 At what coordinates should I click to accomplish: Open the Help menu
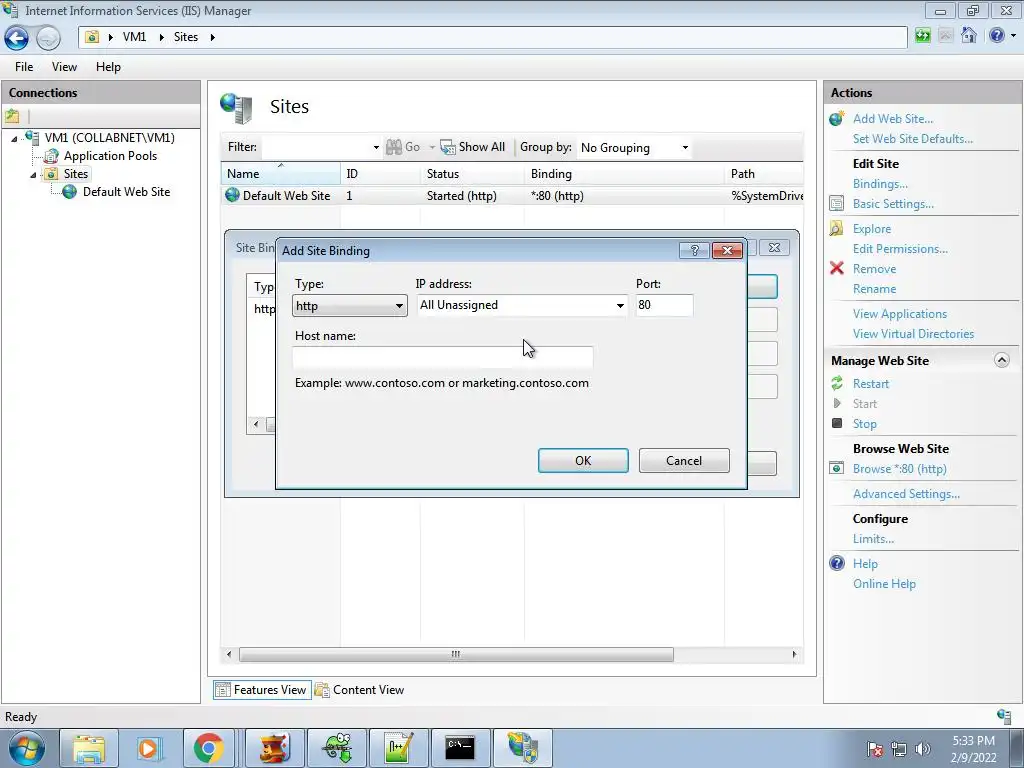[108, 67]
